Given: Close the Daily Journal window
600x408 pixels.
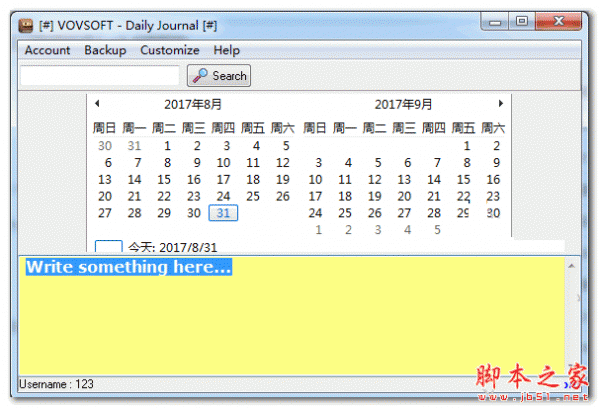Looking at the screenshot, I should 559,21.
